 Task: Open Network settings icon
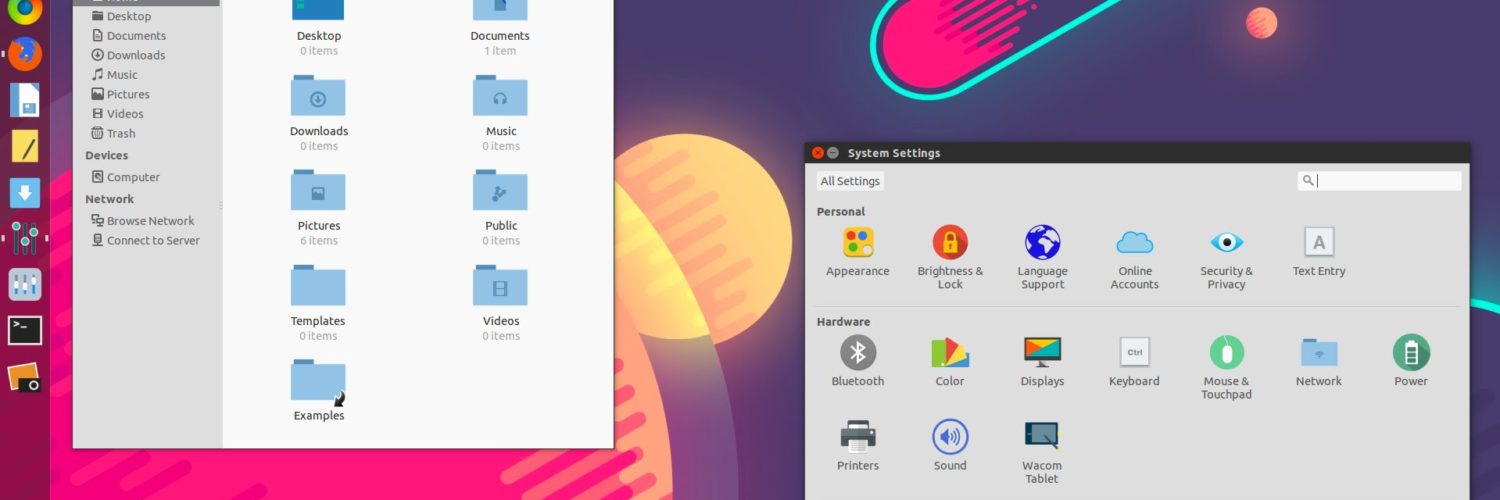1319,353
